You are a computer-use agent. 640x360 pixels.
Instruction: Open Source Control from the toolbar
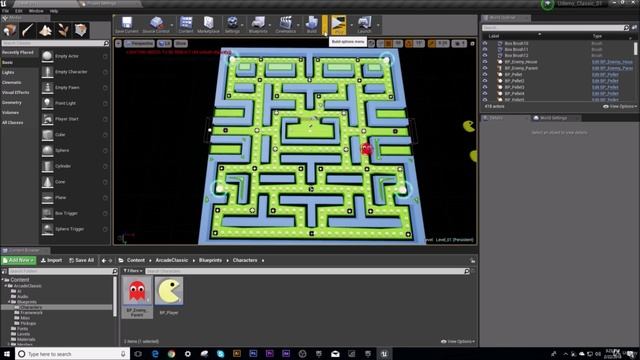(156, 24)
